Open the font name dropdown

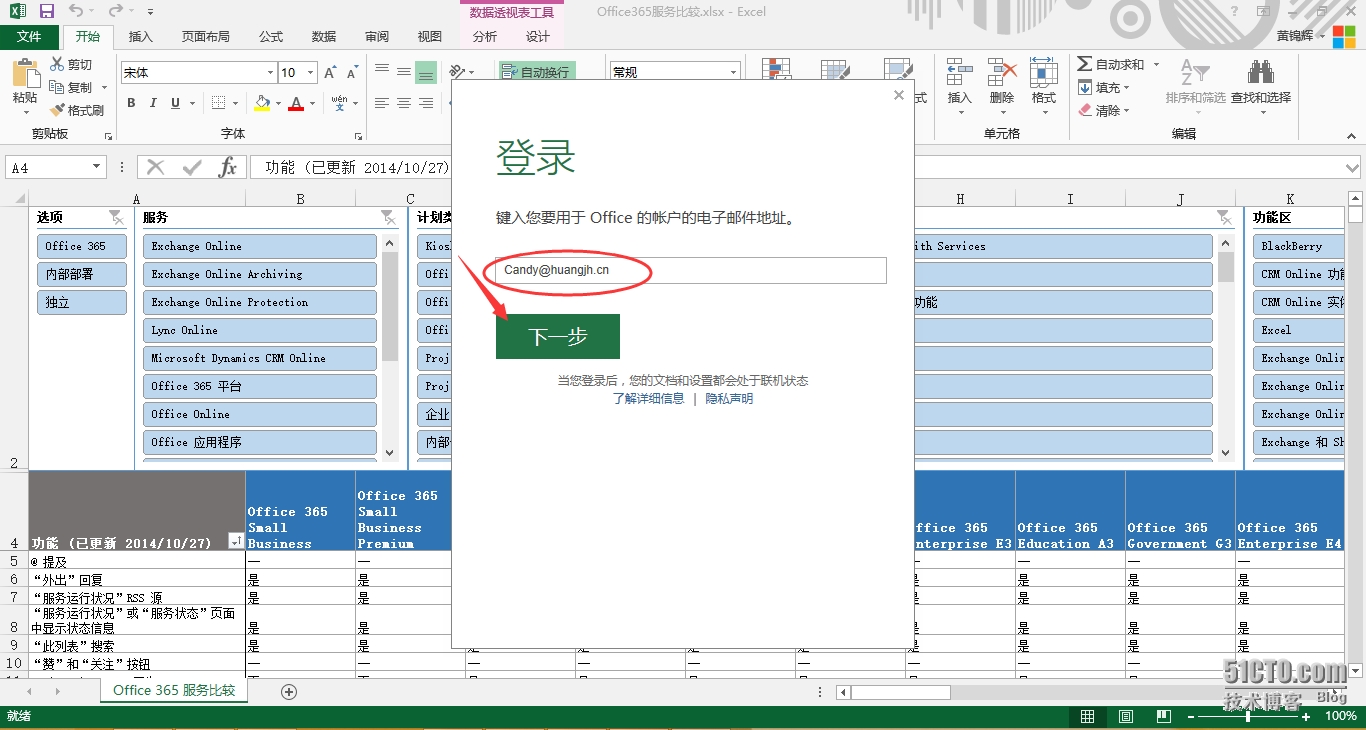pyautogui.click(x=270, y=73)
